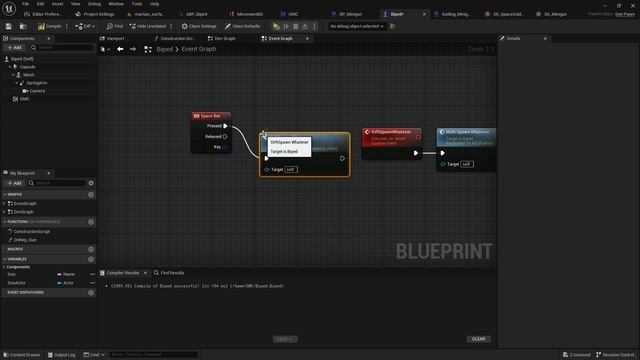Click the frame skip play icon
Image resolution: width=640 pixels, height=360 pixels.
[x=287, y=26]
